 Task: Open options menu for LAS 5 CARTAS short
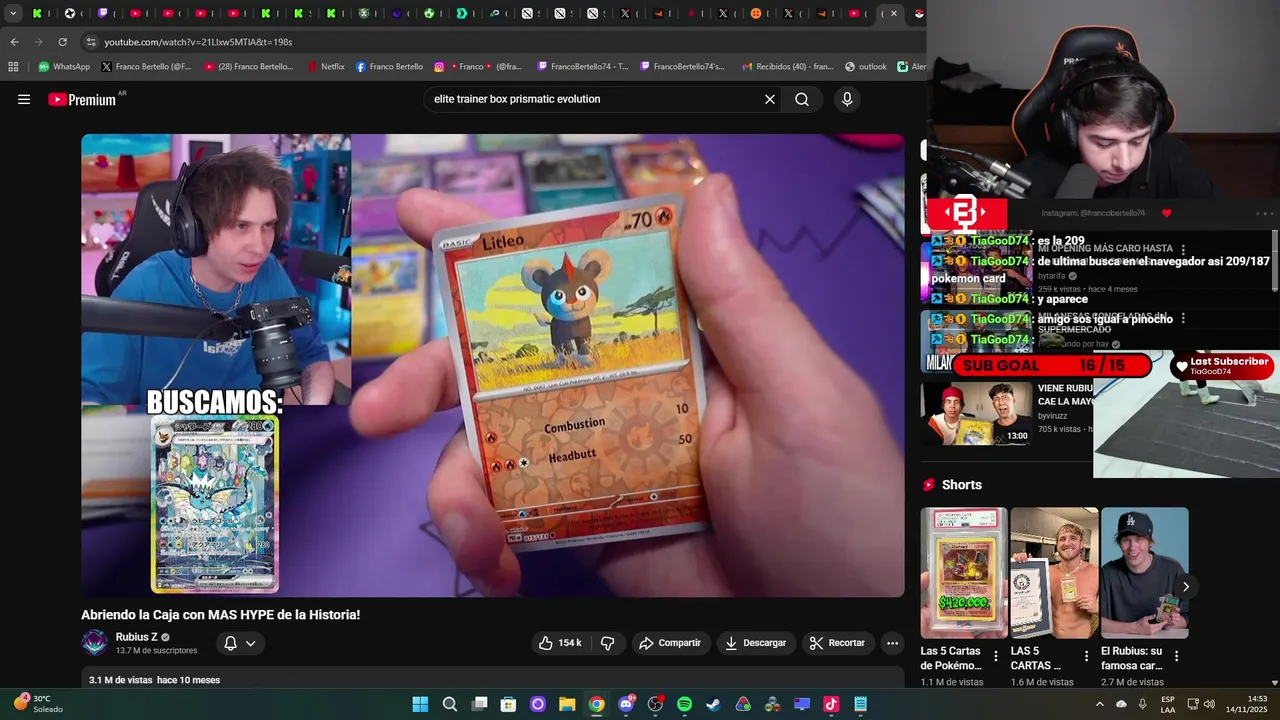coord(1086,657)
